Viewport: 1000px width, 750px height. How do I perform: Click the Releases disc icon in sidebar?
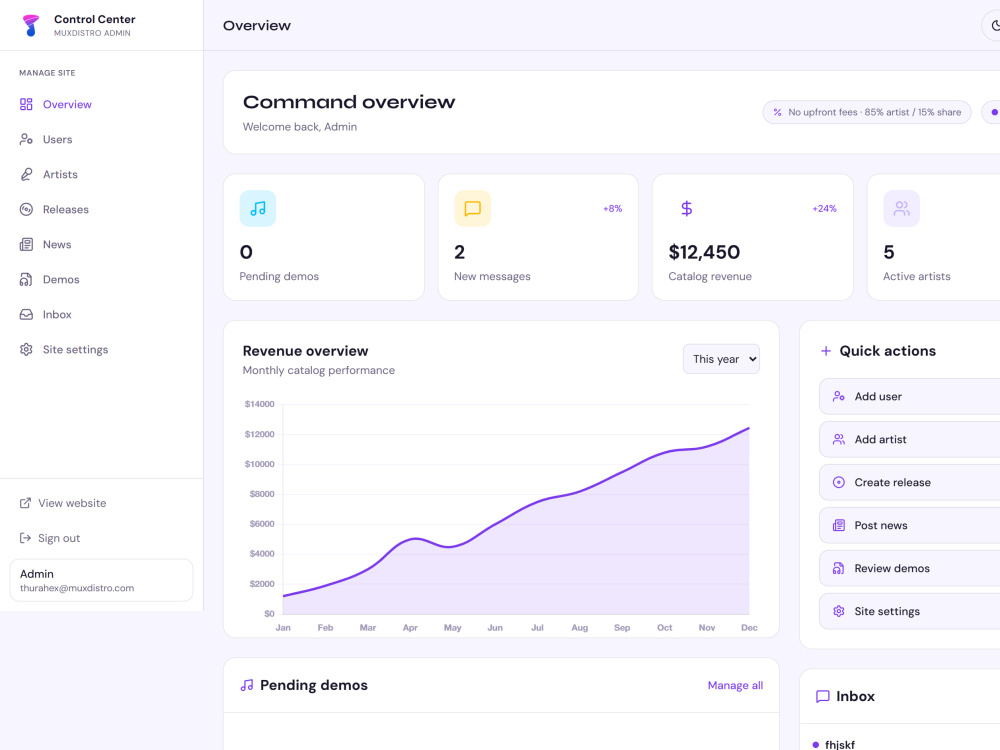pos(26,209)
